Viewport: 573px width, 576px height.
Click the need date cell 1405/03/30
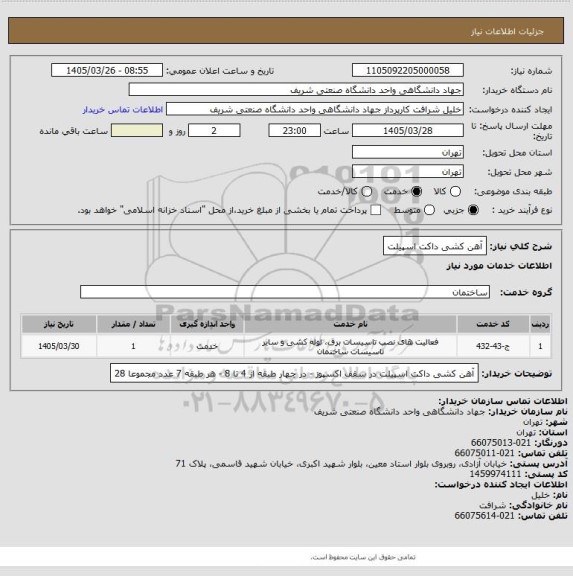pyautogui.click(x=59, y=346)
